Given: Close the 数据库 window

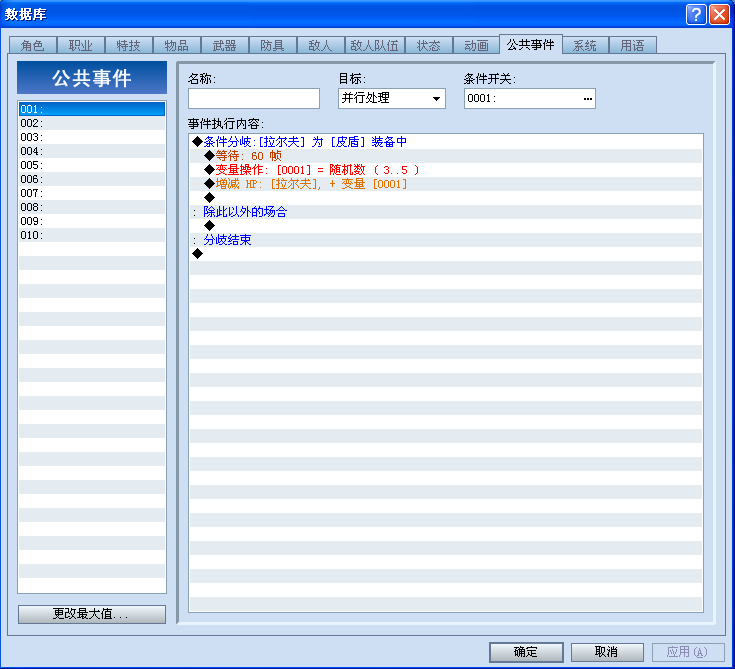Looking at the screenshot, I should click(719, 15).
